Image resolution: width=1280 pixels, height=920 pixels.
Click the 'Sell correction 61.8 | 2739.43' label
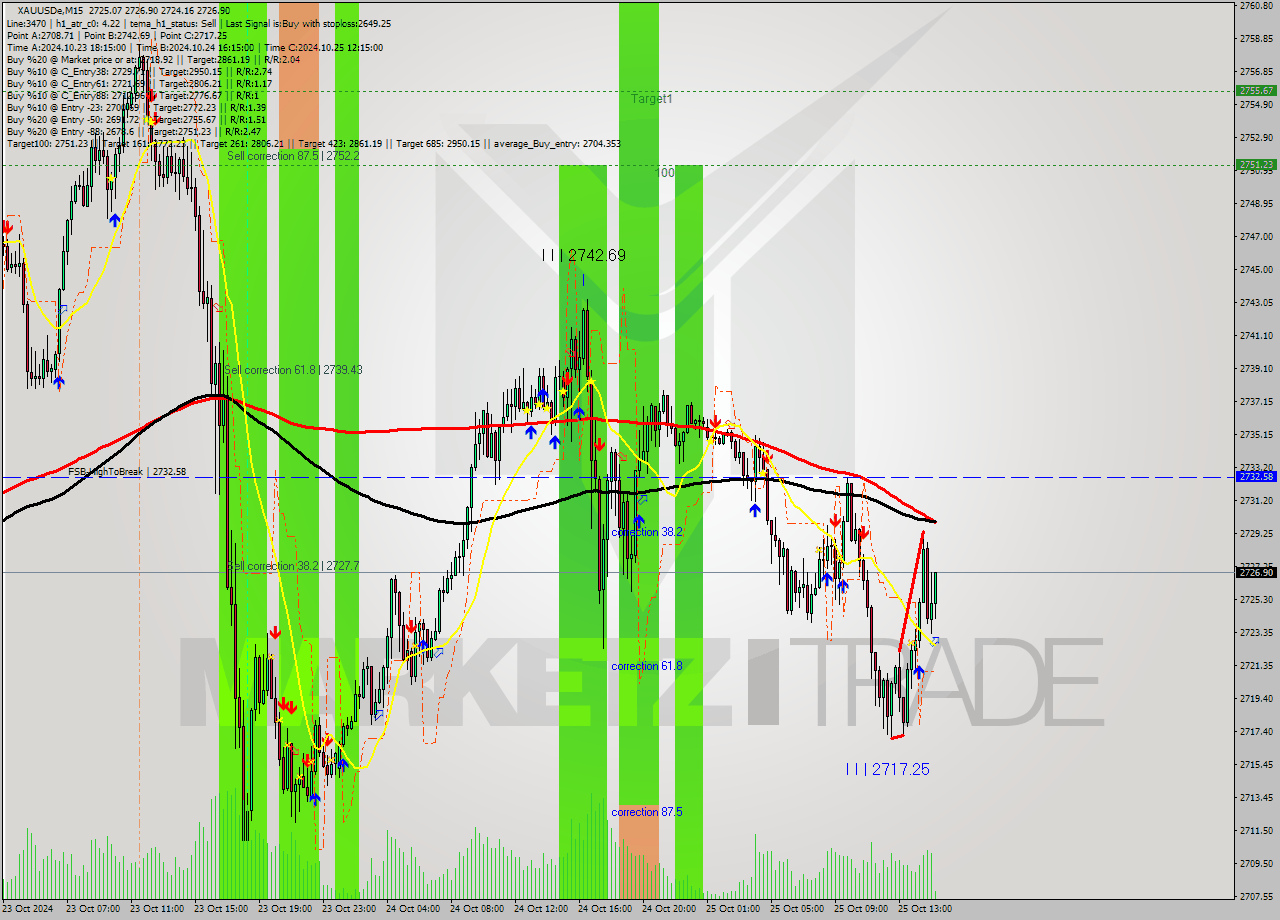(293, 370)
